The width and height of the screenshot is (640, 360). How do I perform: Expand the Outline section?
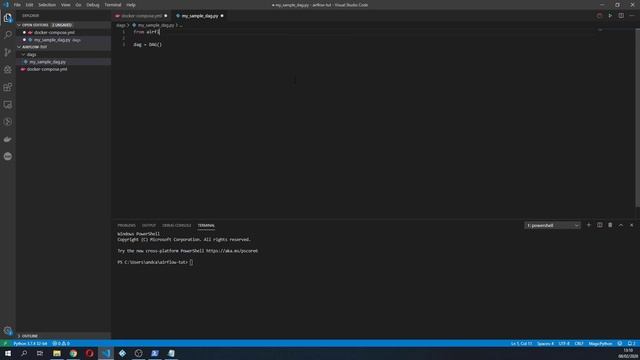click(x=19, y=336)
